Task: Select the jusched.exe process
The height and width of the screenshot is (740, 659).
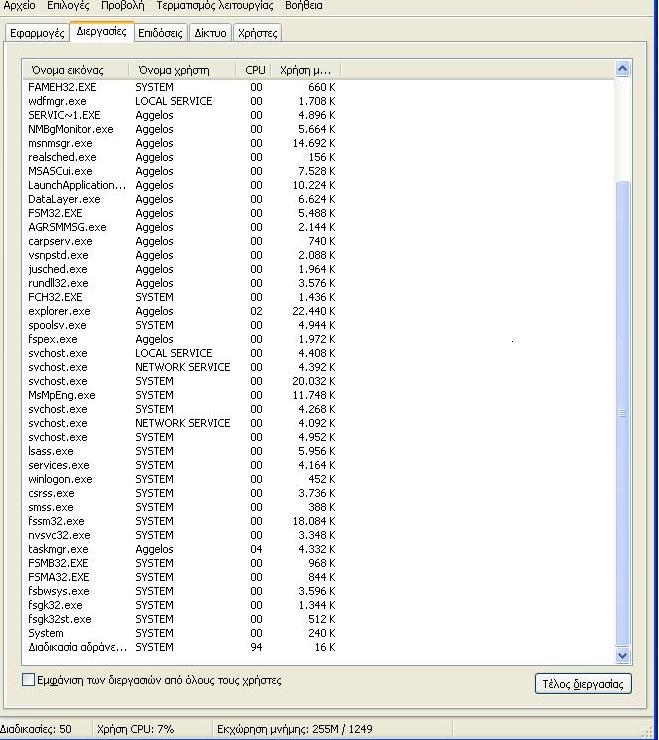Action: coord(181,269)
